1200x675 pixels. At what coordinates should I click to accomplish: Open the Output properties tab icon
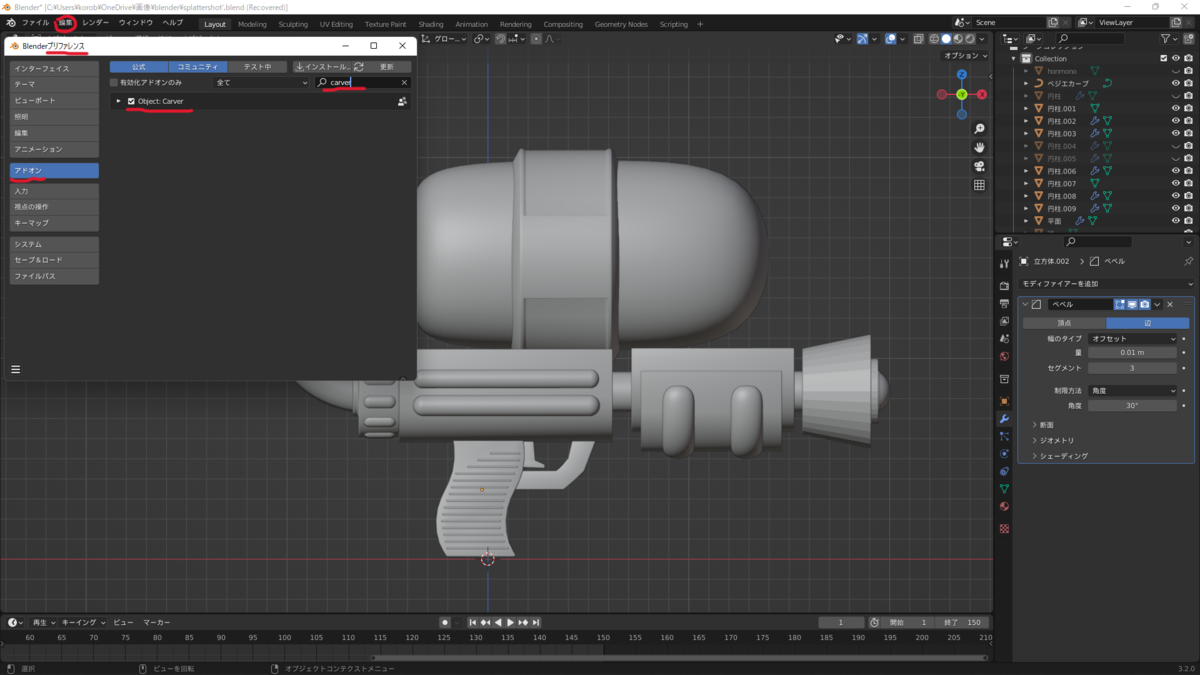1004,303
